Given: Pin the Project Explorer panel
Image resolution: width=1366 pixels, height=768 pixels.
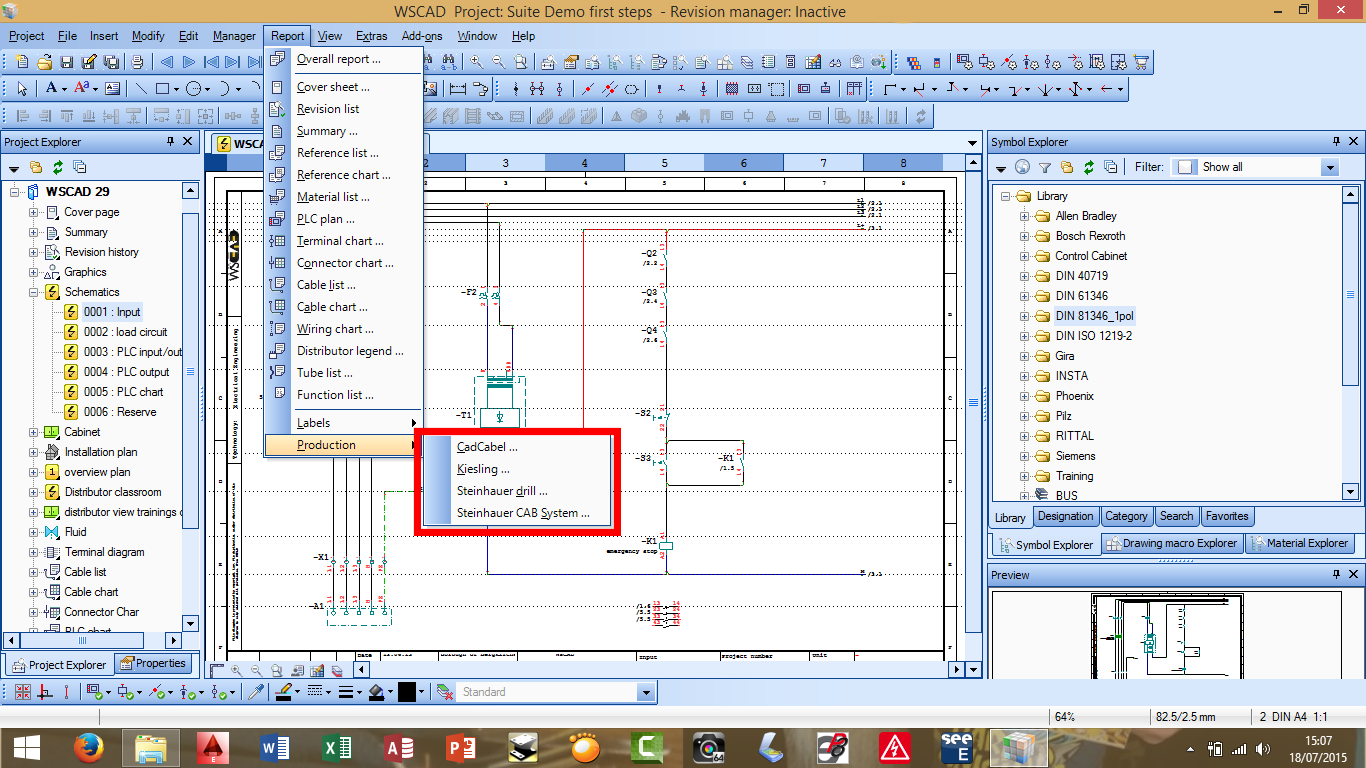Looking at the screenshot, I should (171, 142).
